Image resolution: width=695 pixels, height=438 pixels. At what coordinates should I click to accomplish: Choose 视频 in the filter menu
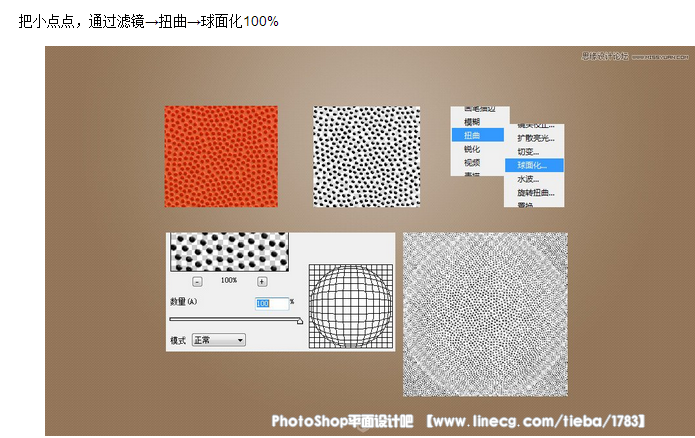472,162
